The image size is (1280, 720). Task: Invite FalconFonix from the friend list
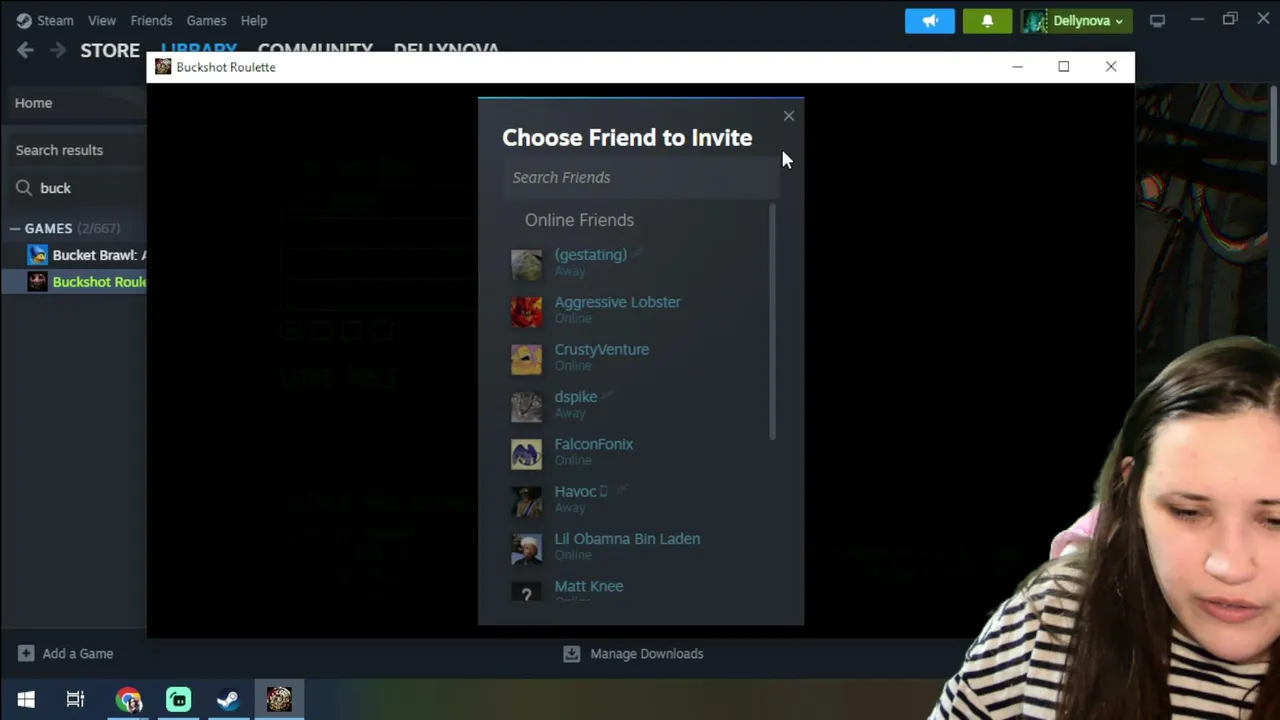tap(593, 444)
